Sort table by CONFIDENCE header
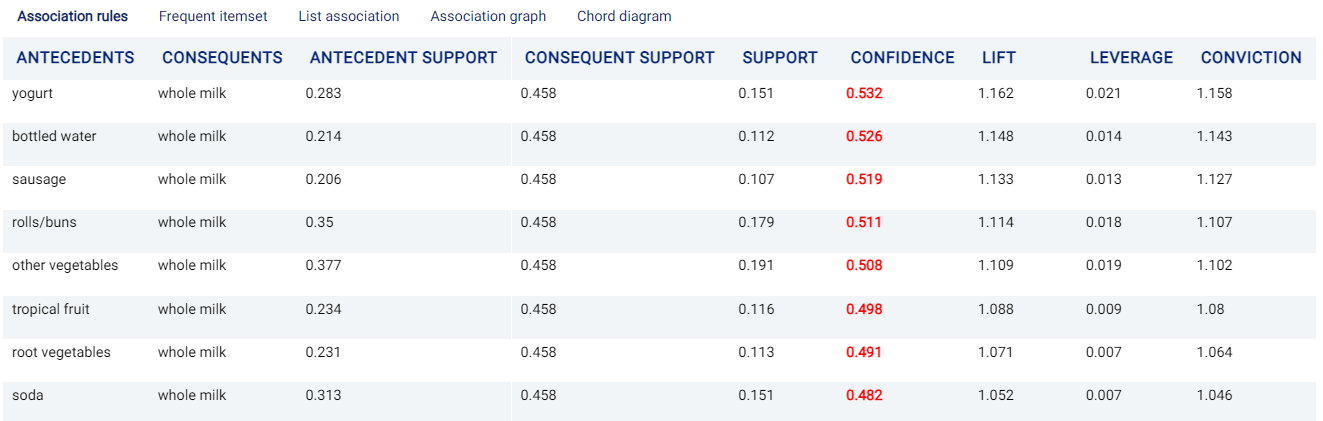The width and height of the screenshot is (1323, 421). [x=902, y=58]
